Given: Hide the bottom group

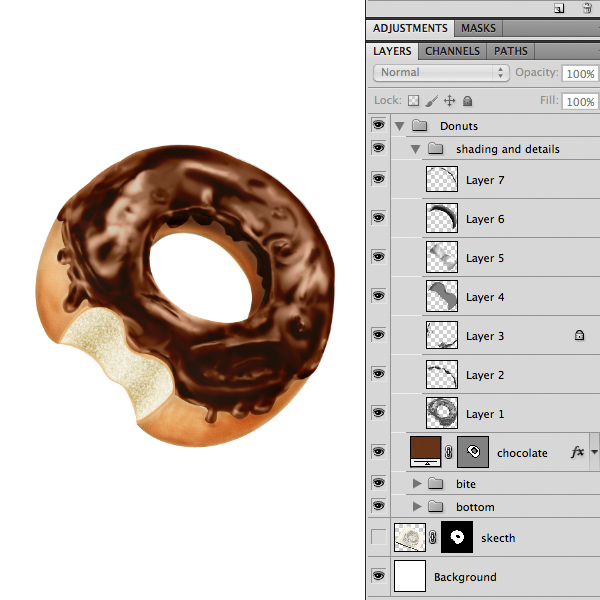Looking at the screenshot, I should (378, 506).
